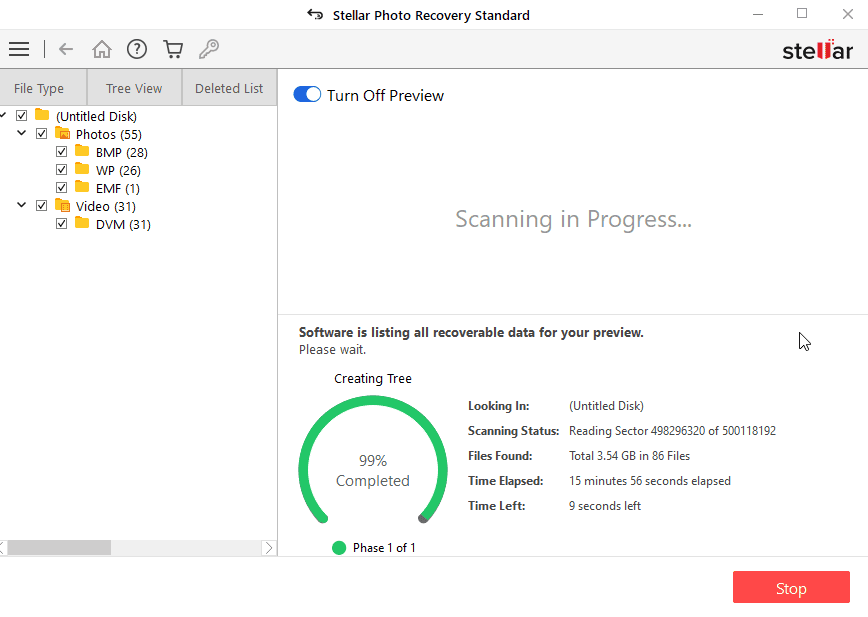Screen dimensions: 868x617
Task: Click the green Phase 1 indicator dot
Action: [339, 548]
